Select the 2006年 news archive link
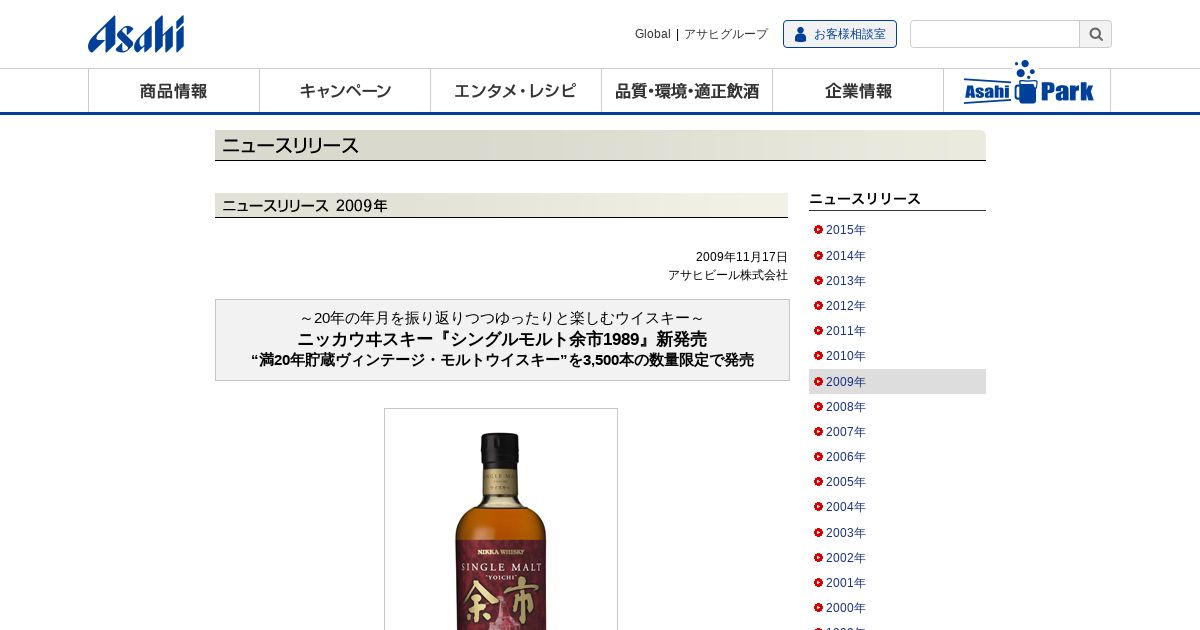 pyautogui.click(x=846, y=457)
